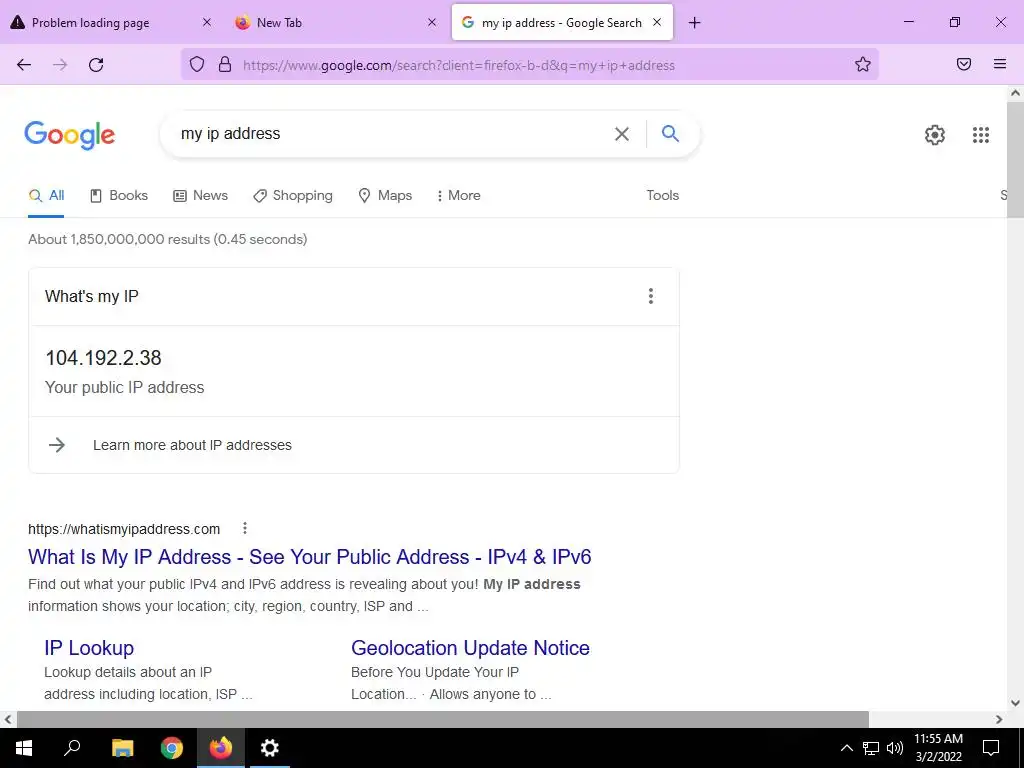
Task: Save page to Pocket
Action: (964, 64)
